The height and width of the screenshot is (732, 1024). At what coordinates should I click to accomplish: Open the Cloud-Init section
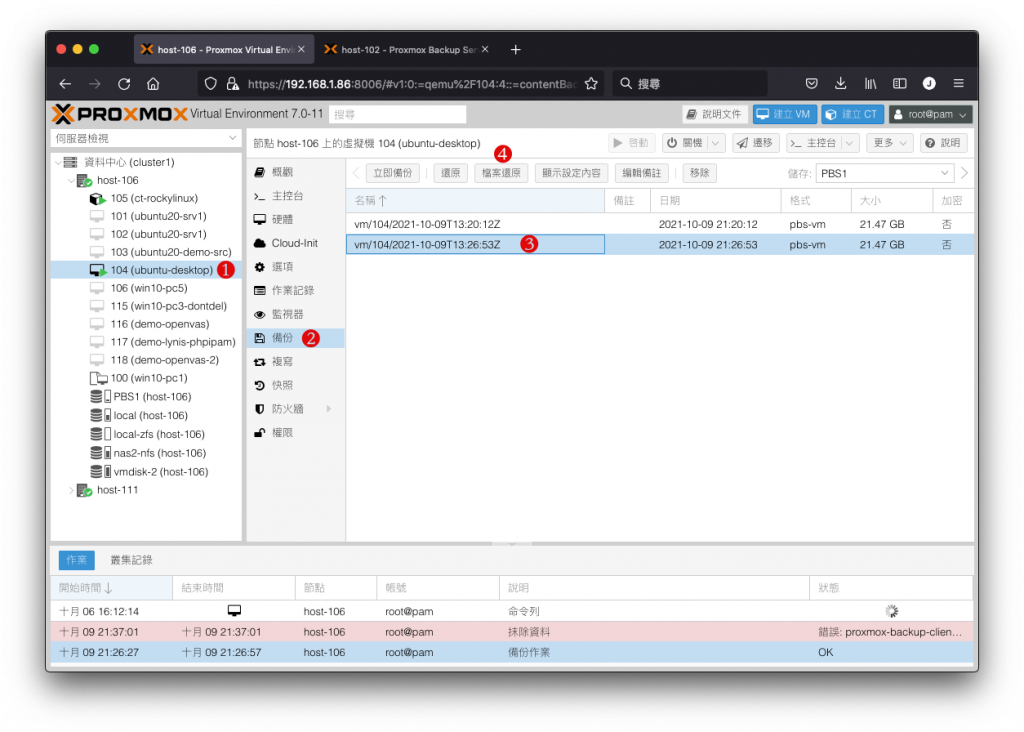(295, 243)
